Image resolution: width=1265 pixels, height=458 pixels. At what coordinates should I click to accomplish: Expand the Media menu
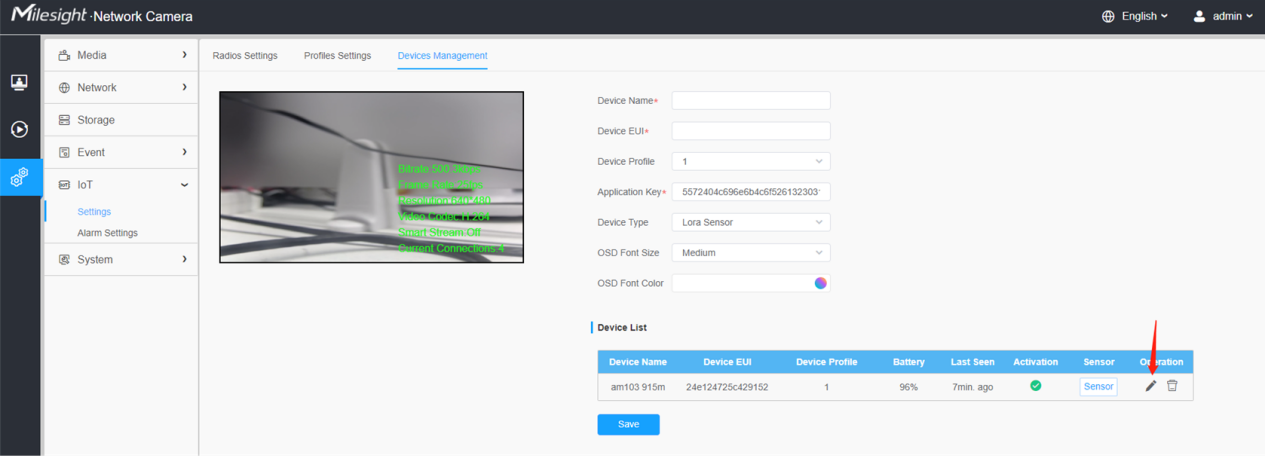121,55
